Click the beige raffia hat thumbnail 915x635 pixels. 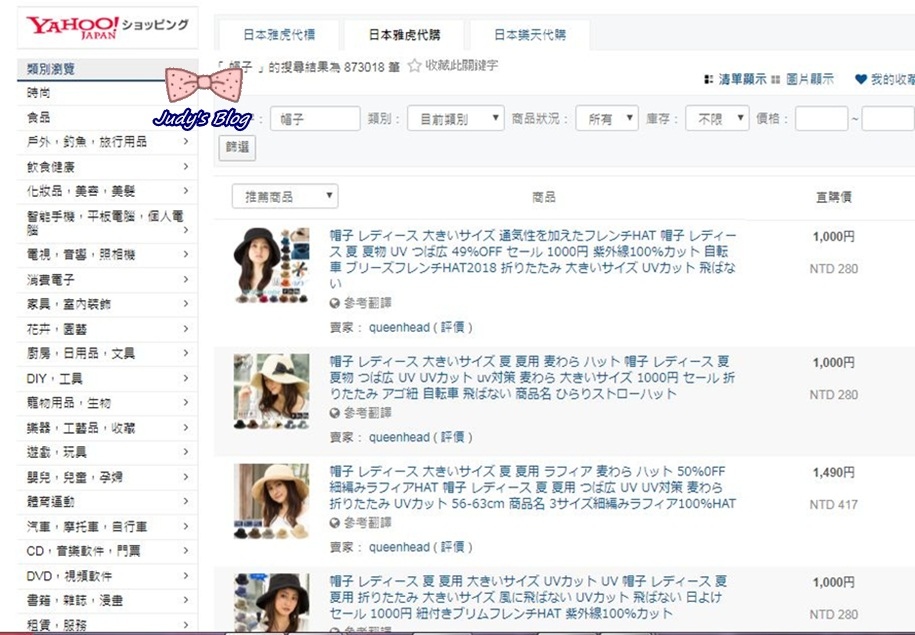click(271, 501)
